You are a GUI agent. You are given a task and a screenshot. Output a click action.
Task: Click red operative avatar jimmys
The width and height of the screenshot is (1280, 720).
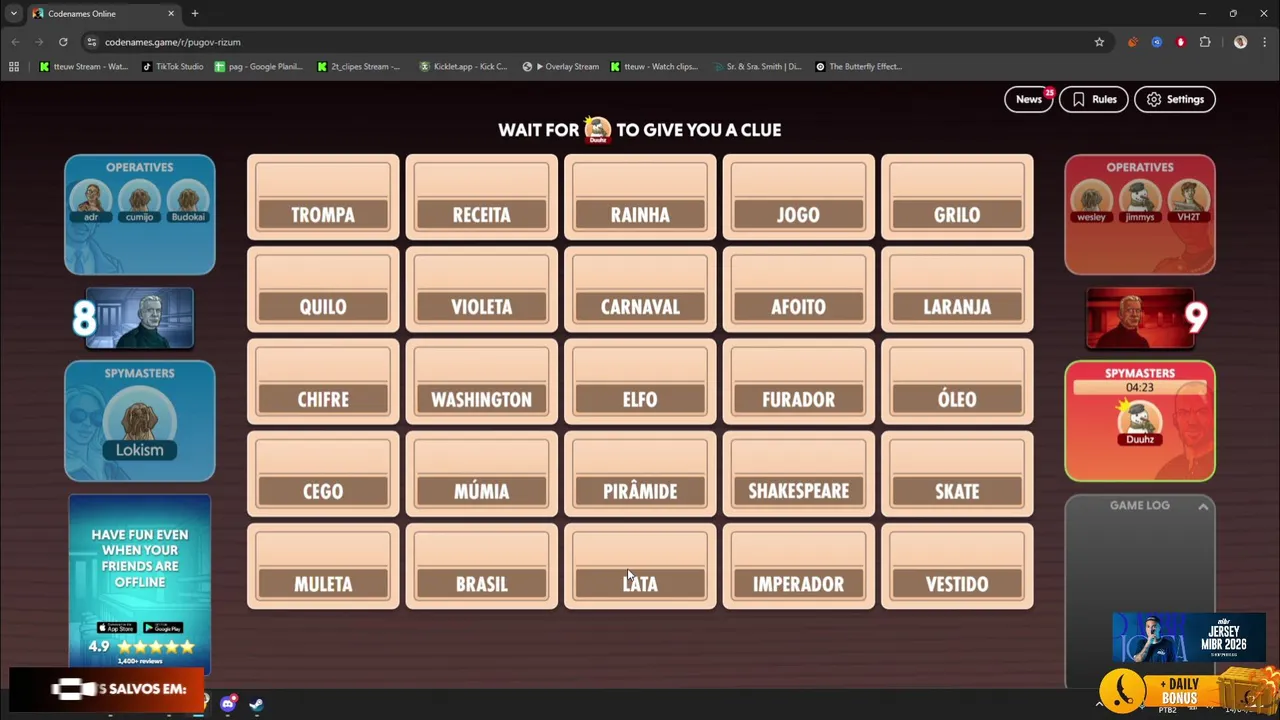(1139, 201)
